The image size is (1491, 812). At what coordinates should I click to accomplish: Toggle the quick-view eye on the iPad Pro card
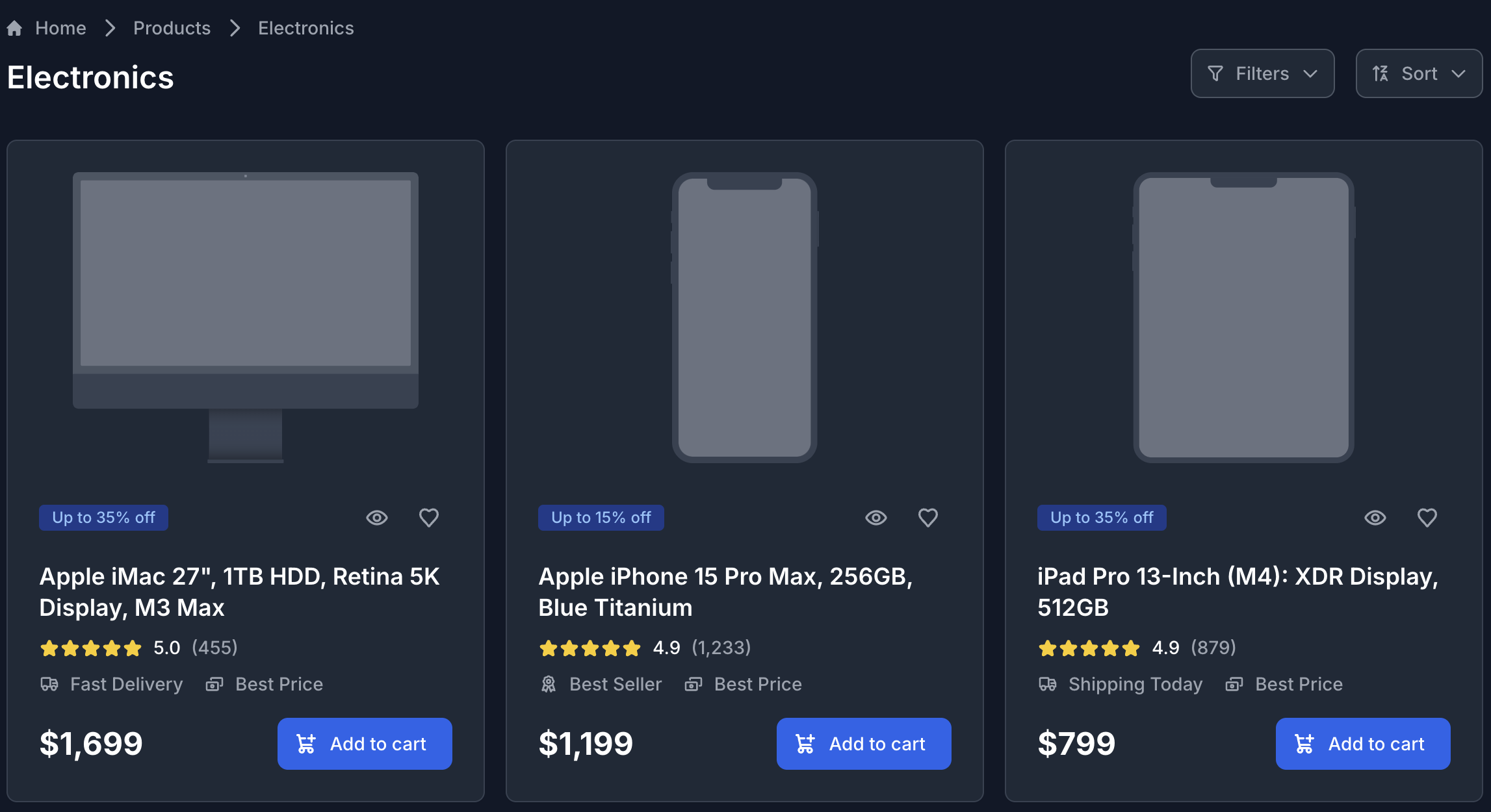(x=1375, y=517)
